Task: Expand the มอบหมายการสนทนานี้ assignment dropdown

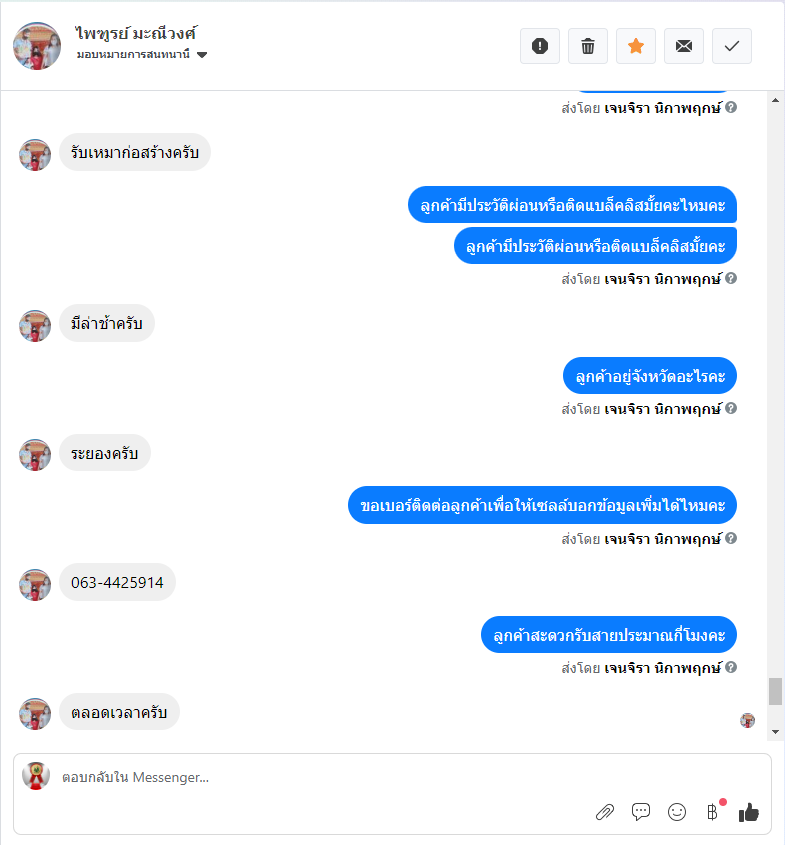Action: point(202,54)
